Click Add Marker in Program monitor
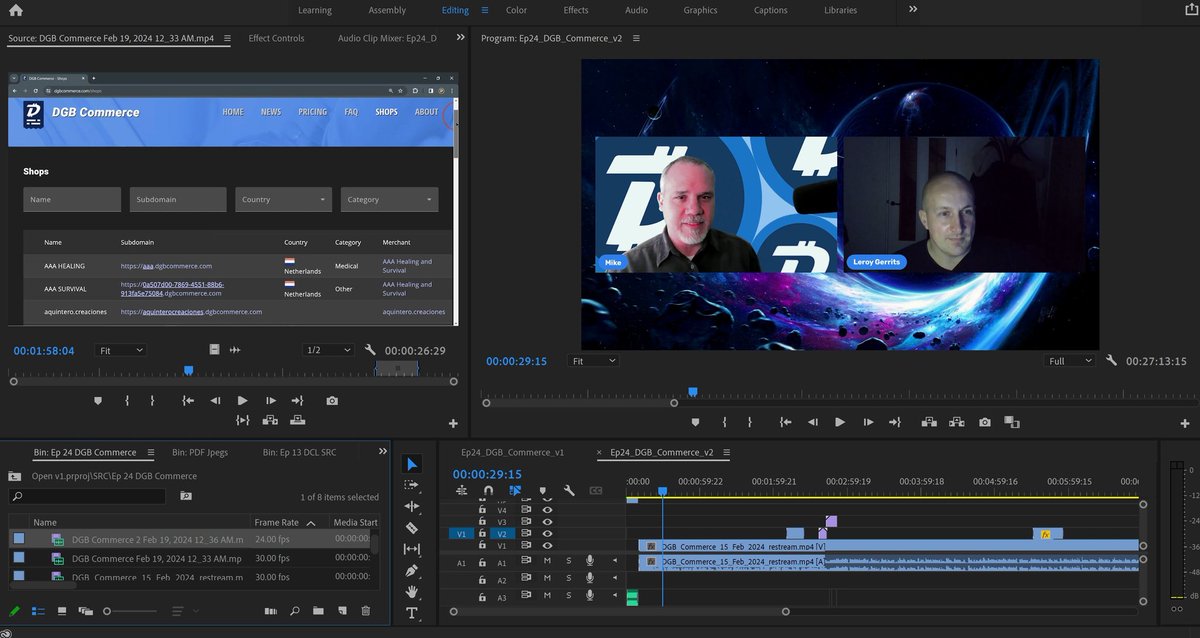The height and width of the screenshot is (638, 1200). tap(696, 422)
